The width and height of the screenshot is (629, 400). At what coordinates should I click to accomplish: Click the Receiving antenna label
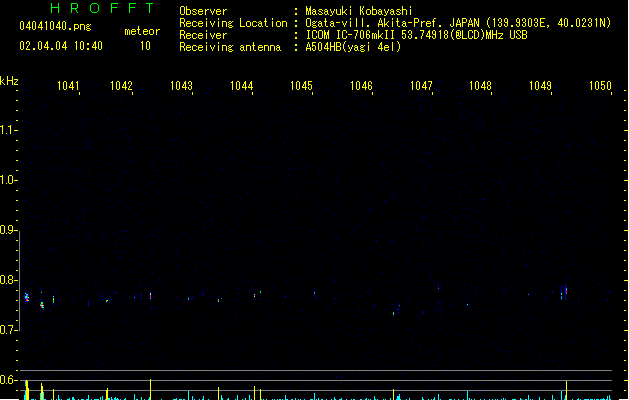(x=230, y=47)
